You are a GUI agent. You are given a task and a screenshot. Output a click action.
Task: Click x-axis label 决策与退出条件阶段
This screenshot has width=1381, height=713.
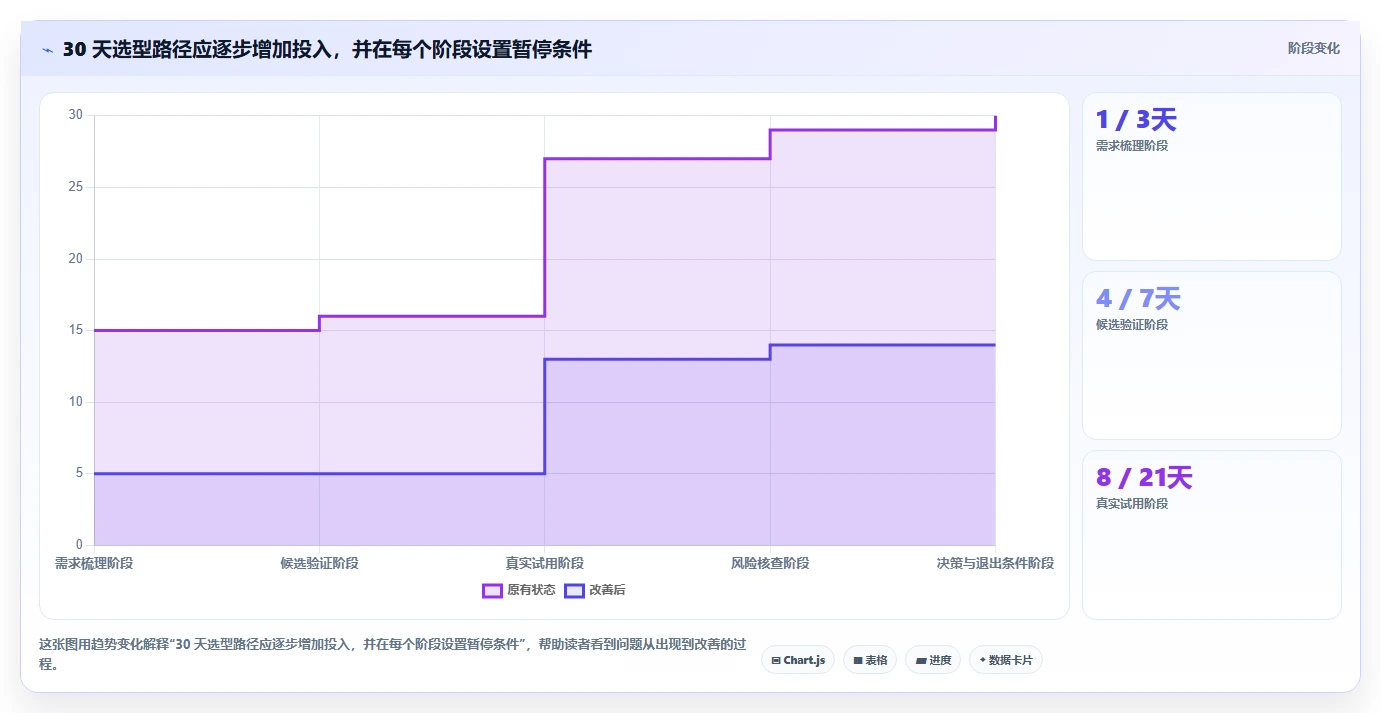995,564
